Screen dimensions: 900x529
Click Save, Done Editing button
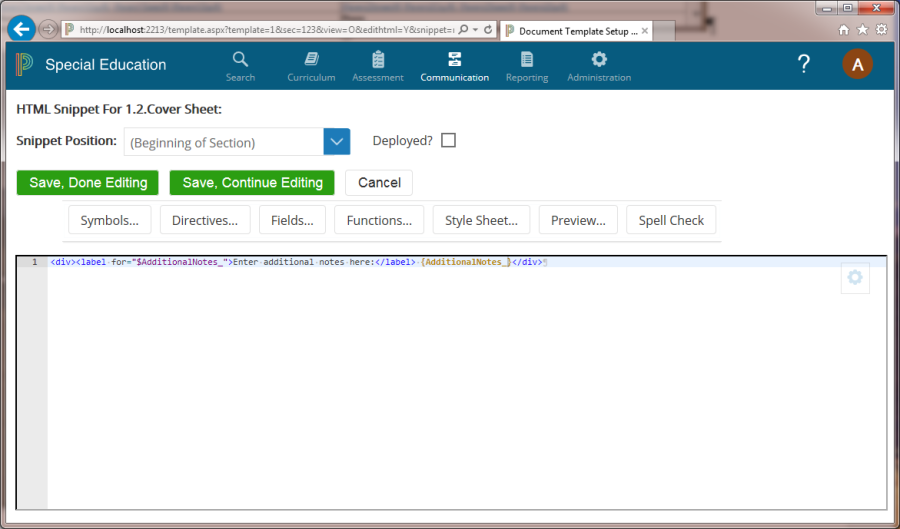88,183
